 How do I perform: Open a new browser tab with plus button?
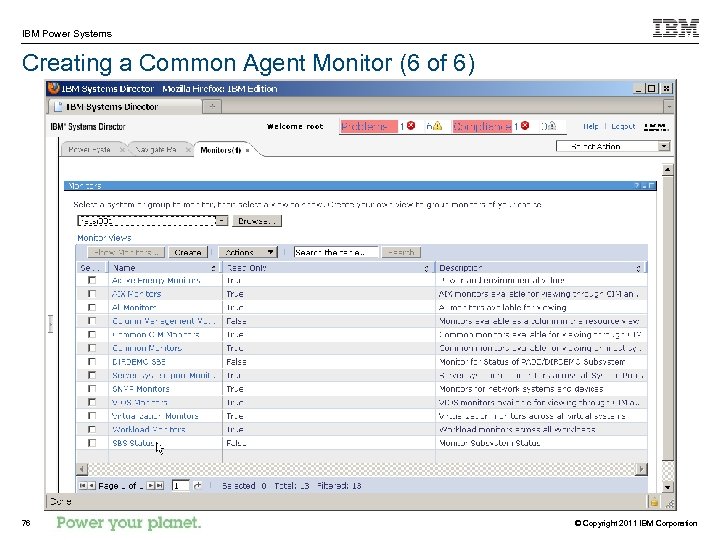click(x=212, y=107)
